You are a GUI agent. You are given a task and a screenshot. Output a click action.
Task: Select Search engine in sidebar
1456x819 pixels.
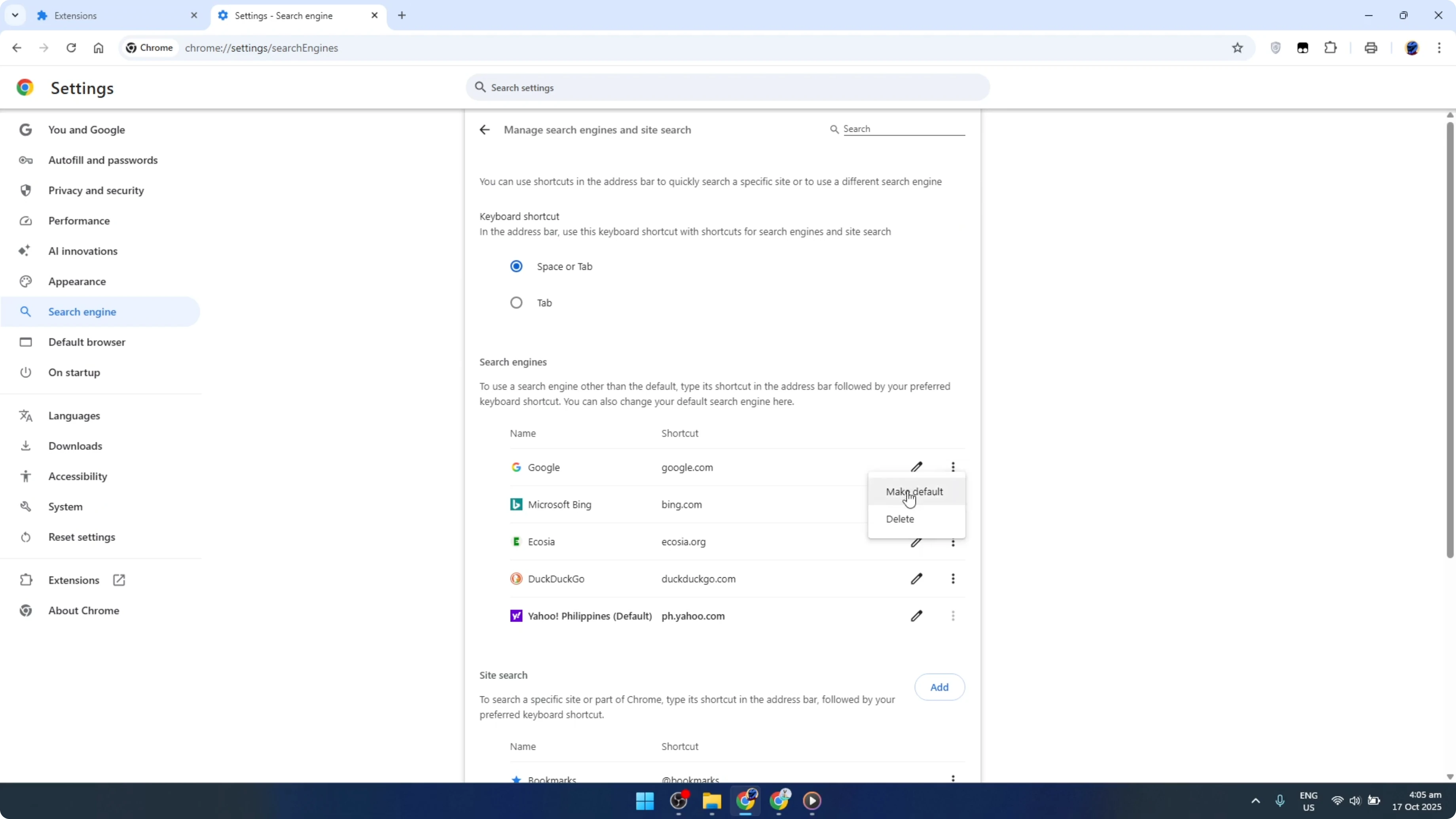pos(100,312)
